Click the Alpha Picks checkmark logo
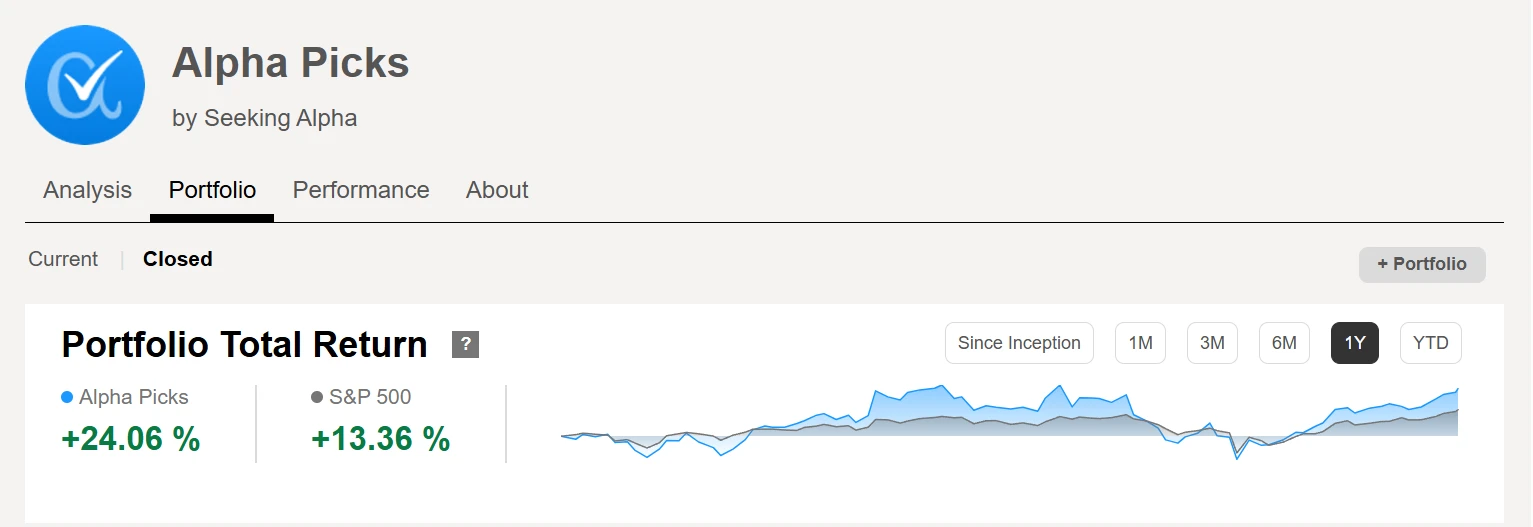 click(85, 84)
